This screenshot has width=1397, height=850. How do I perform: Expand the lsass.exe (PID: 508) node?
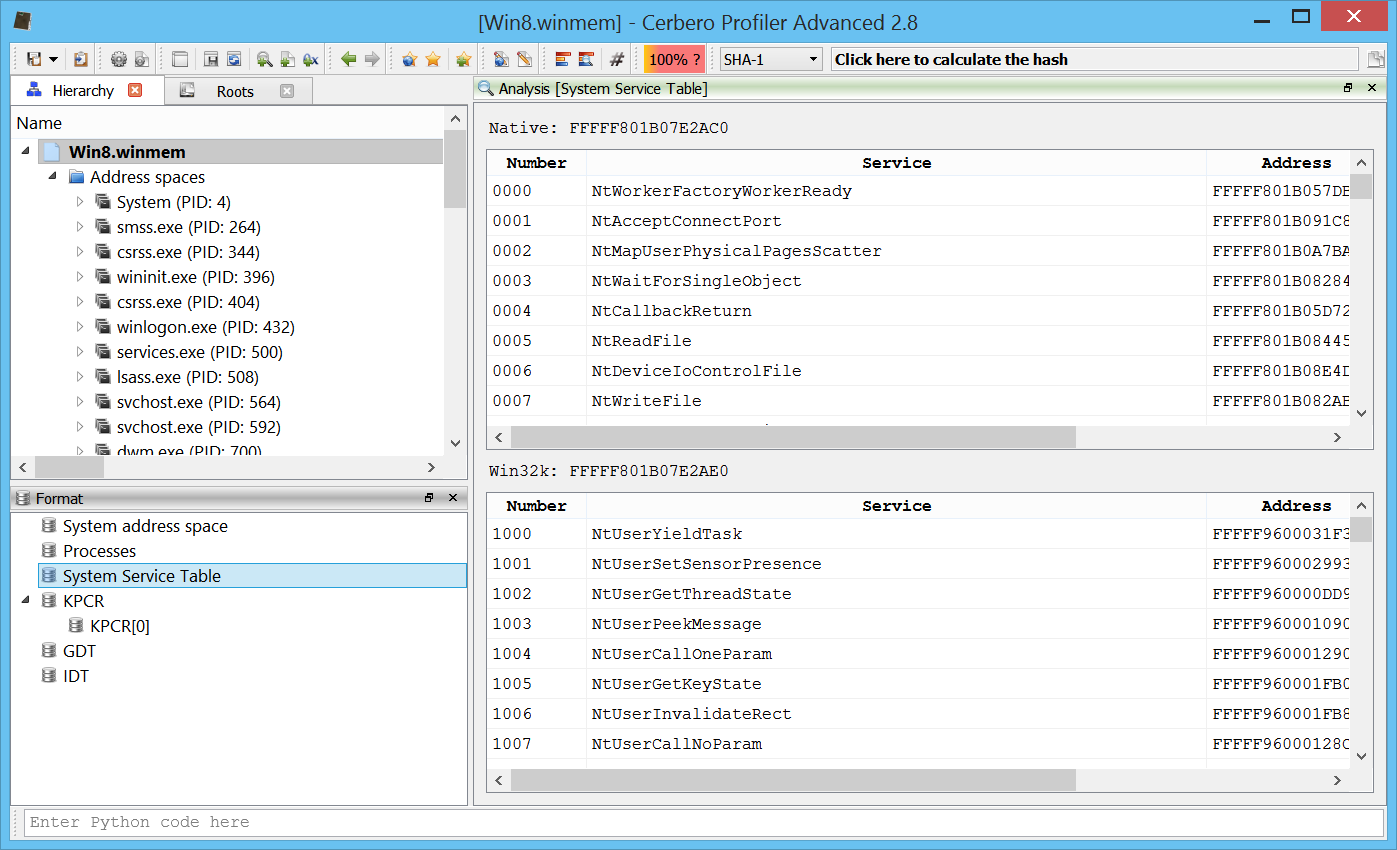click(x=81, y=377)
